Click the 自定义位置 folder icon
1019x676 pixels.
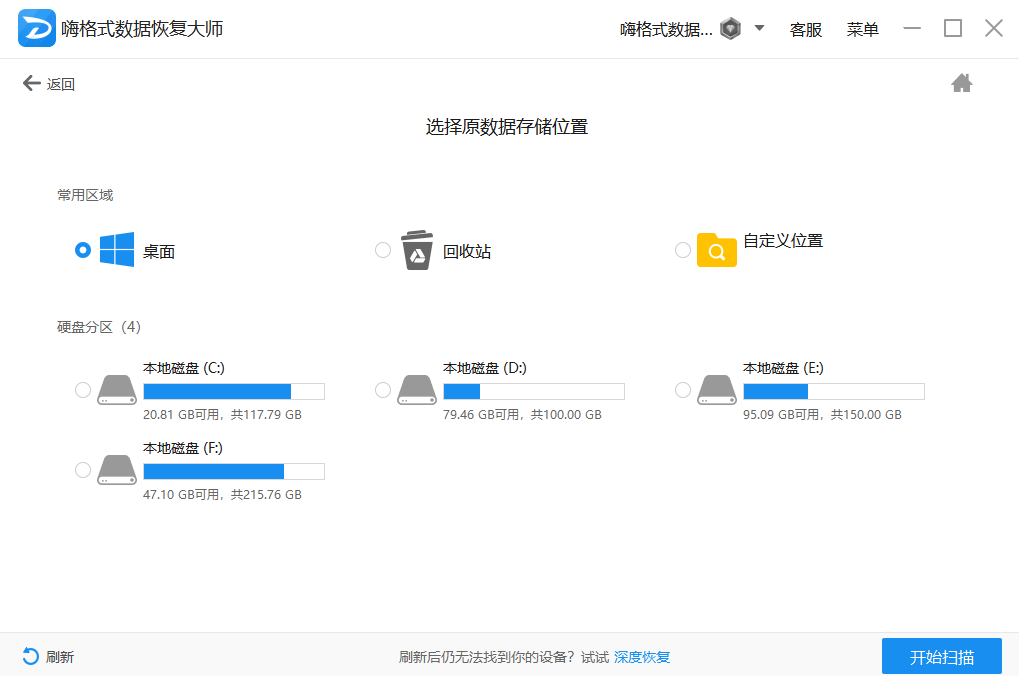pos(716,250)
